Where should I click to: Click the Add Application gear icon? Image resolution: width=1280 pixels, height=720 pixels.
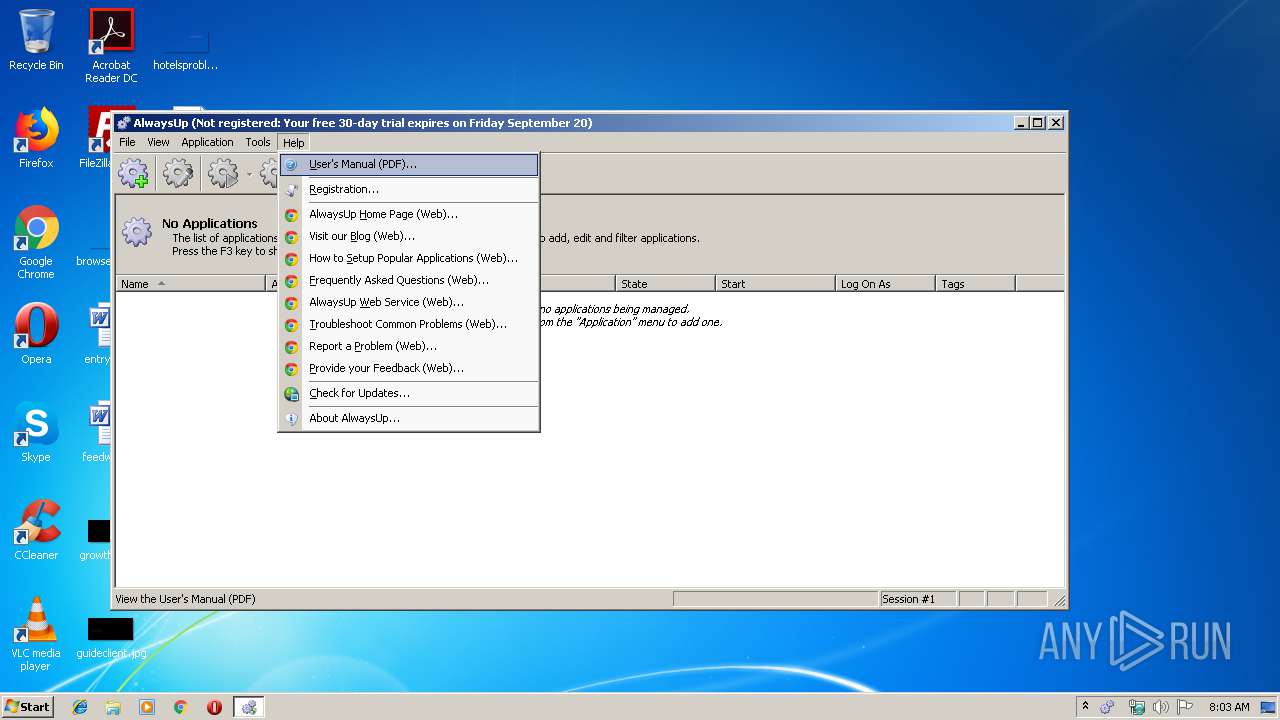[x=133, y=174]
